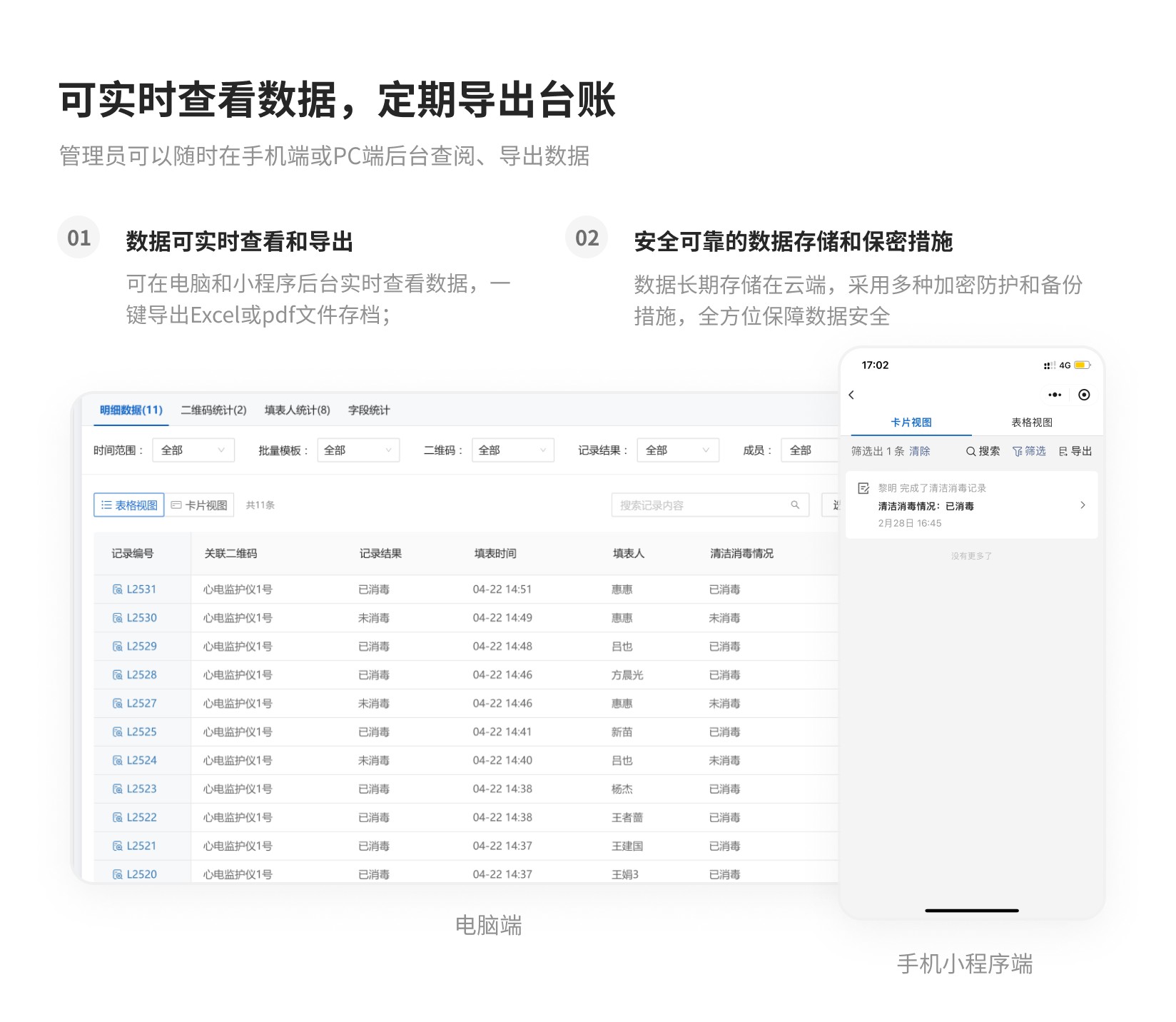This screenshot has width=1176, height=1022.
Task: Click the 清洁消毒情况 column header
Action: click(x=741, y=554)
